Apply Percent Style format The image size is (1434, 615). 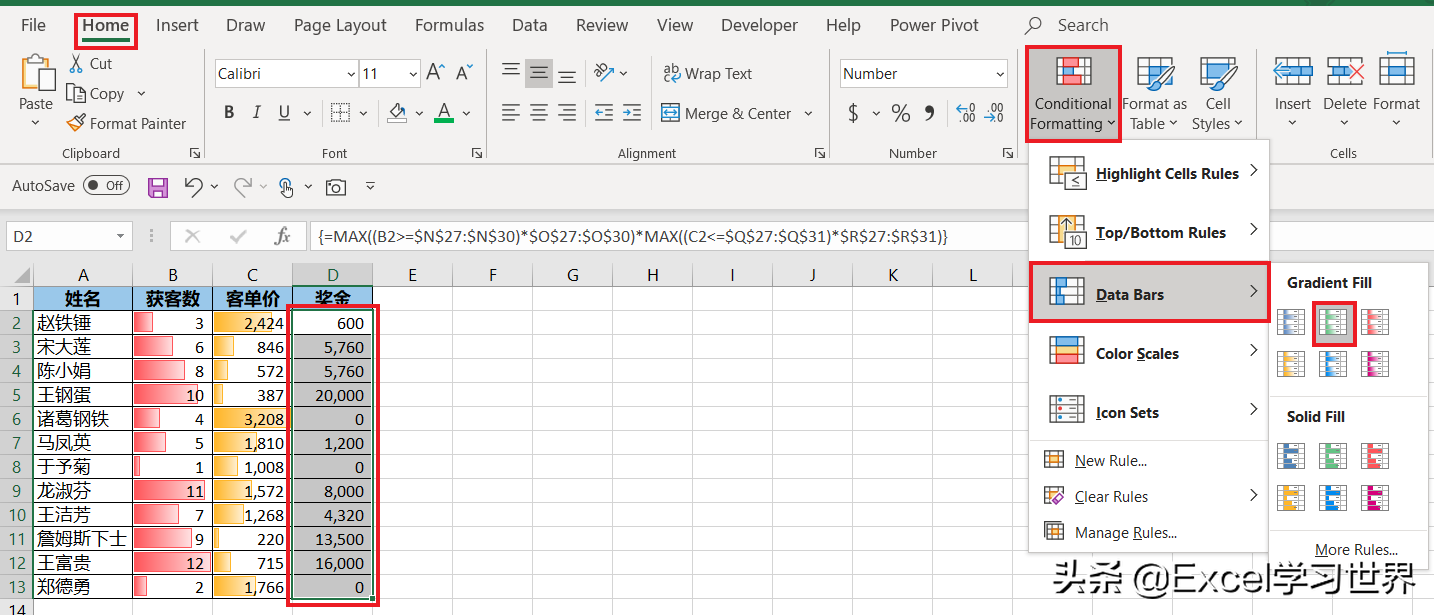coord(901,113)
